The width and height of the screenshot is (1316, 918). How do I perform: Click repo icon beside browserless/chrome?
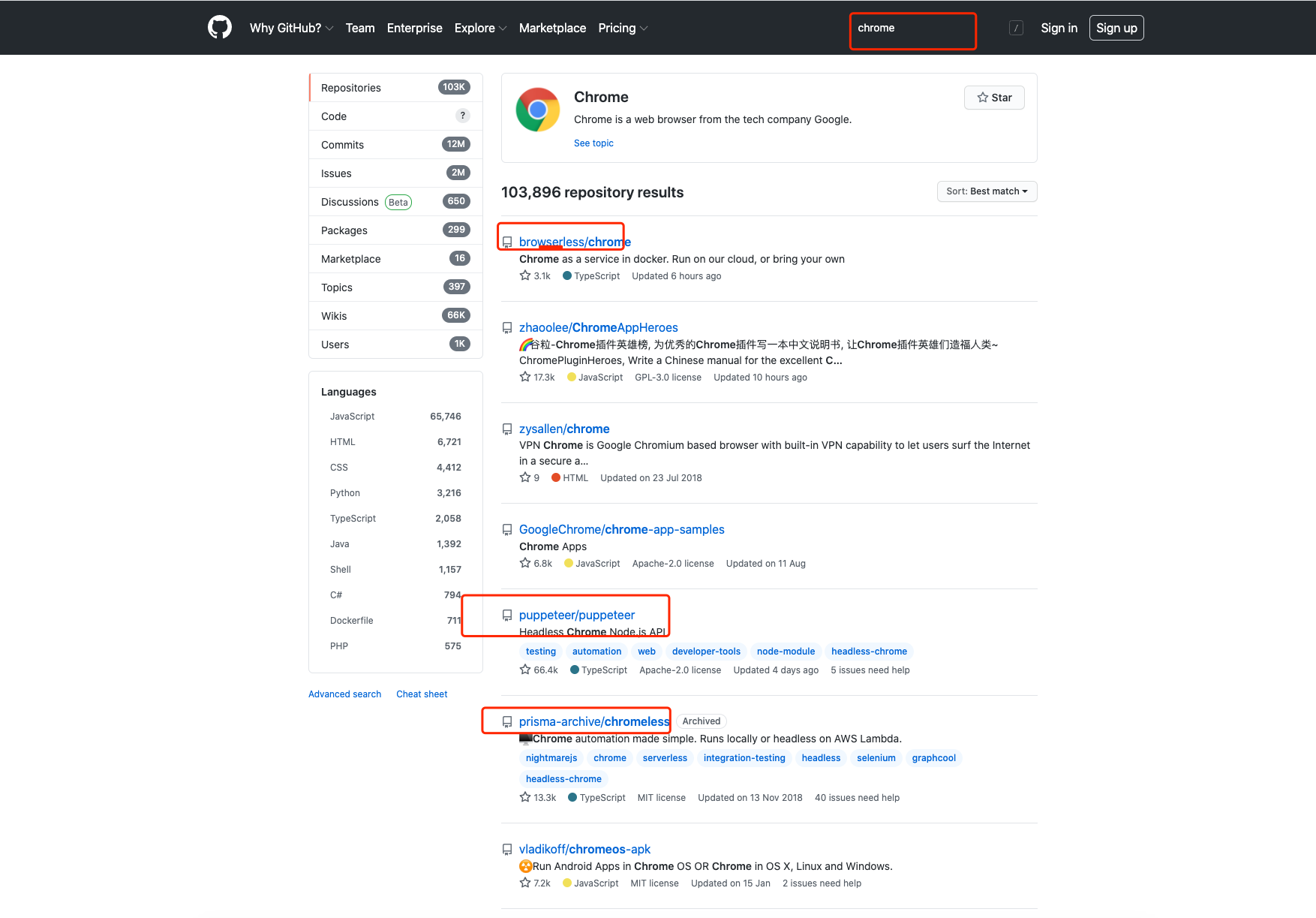[x=507, y=242]
